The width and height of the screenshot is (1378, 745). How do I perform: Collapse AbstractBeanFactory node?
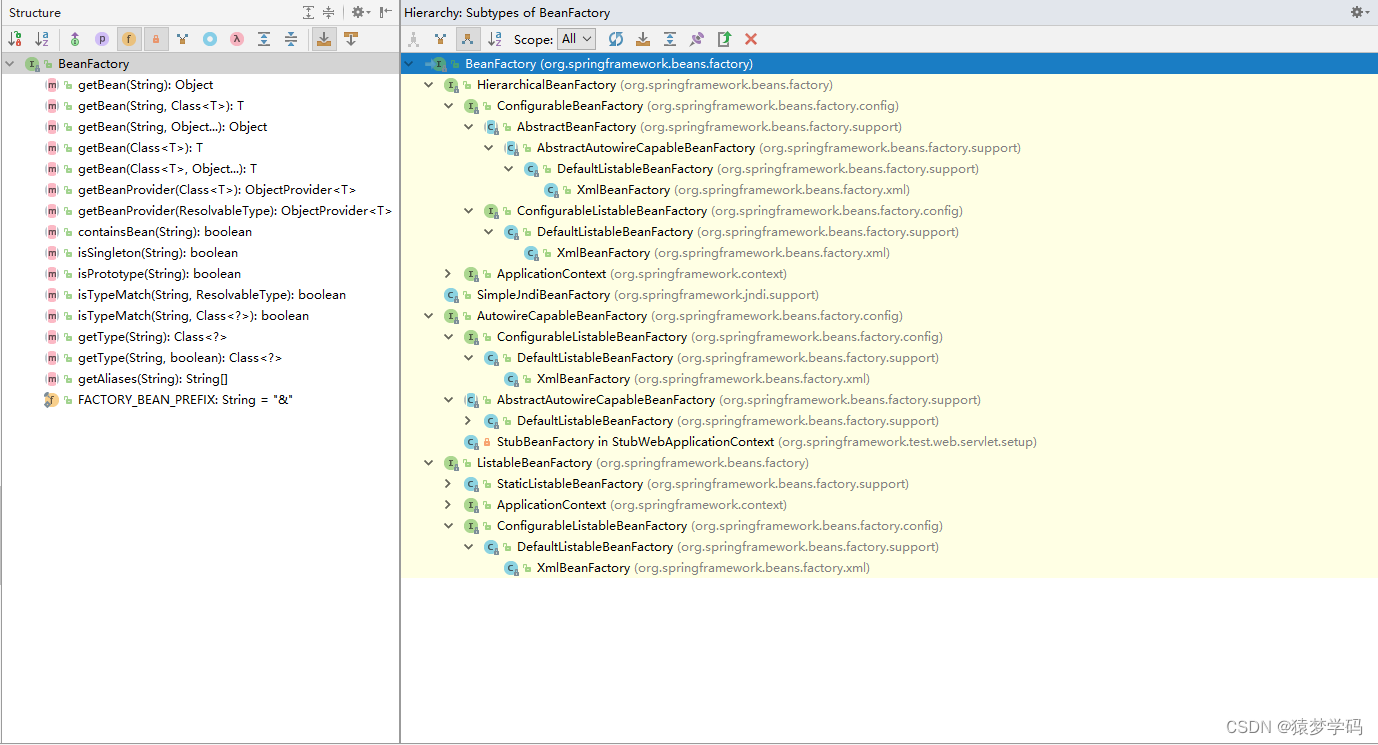click(x=469, y=127)
